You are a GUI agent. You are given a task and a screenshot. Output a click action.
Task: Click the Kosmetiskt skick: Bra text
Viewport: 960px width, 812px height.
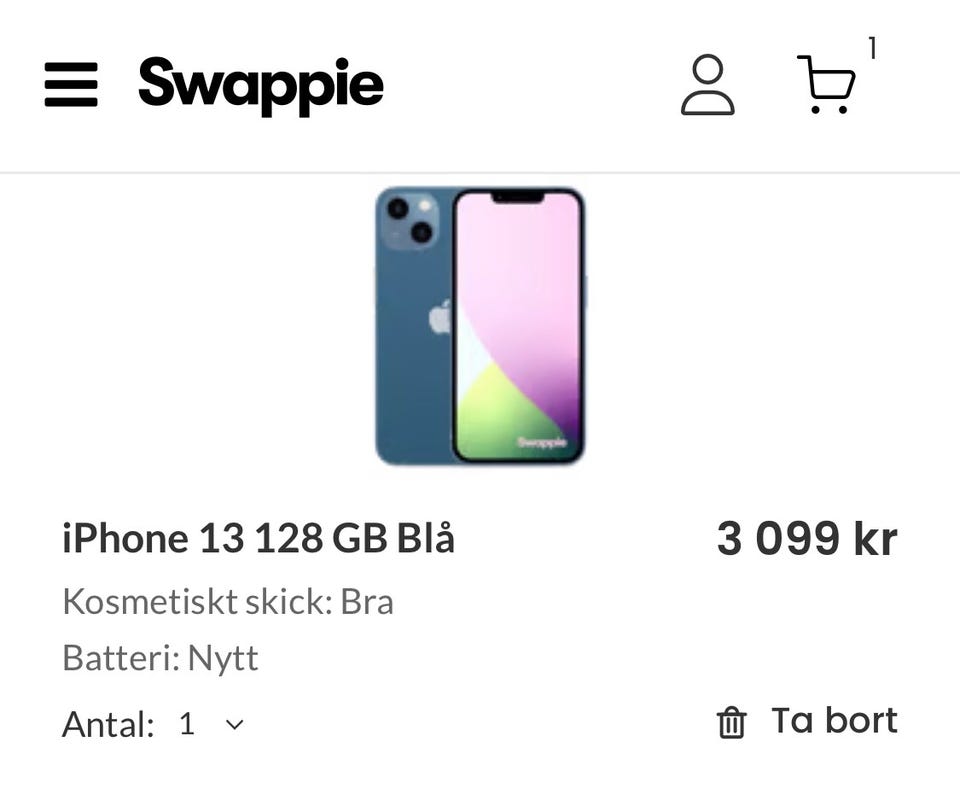coord(228,602)
